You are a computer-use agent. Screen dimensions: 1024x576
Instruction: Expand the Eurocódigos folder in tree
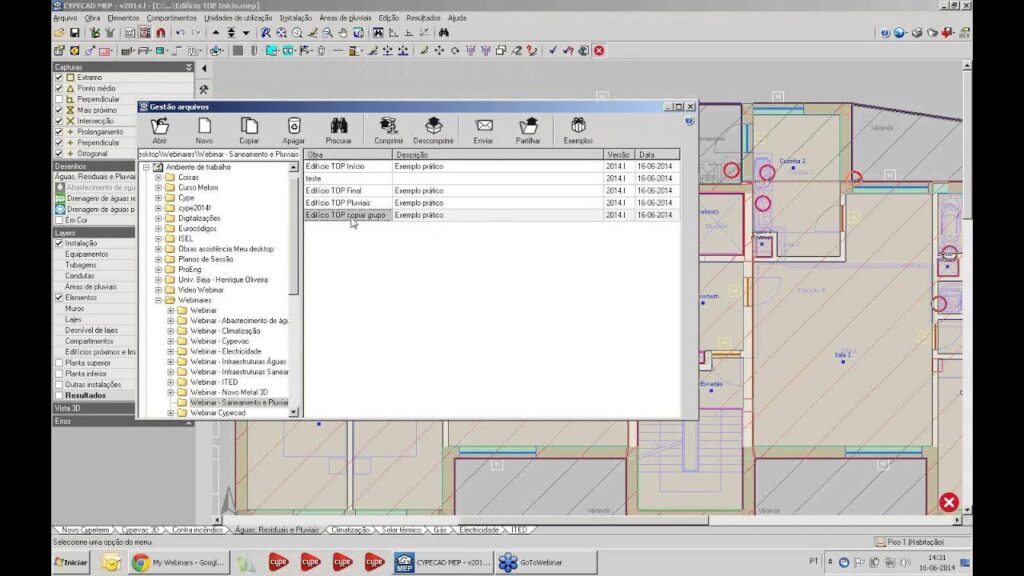tap(158, 229)
